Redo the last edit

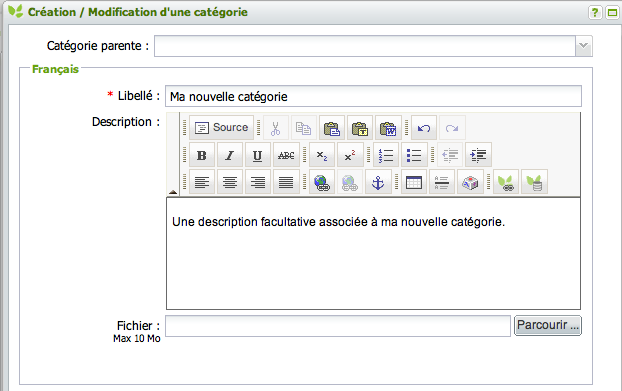tap(452, 128)
